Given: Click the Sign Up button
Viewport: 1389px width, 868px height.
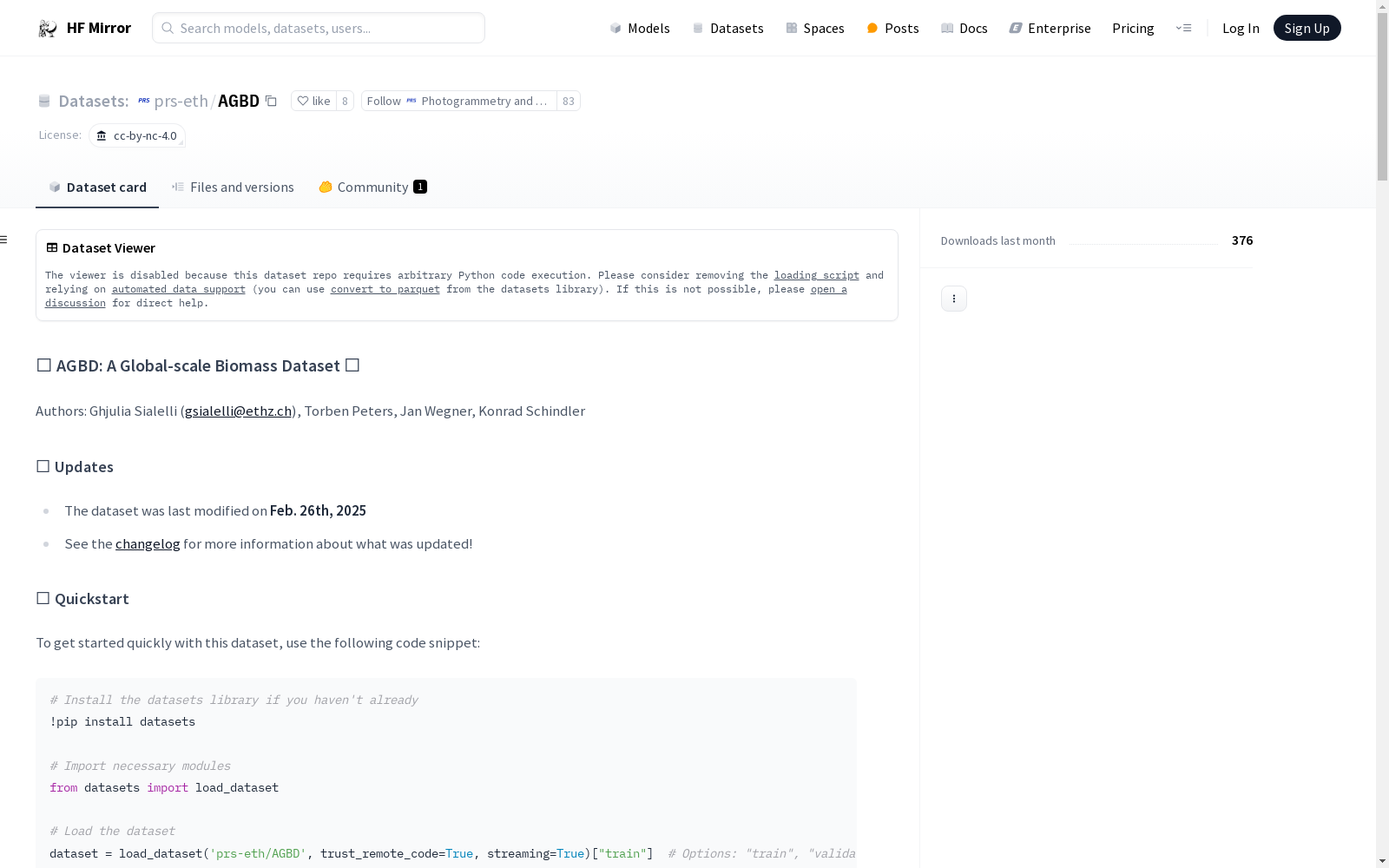Looking at the screenshot, I should (1307, 28).
